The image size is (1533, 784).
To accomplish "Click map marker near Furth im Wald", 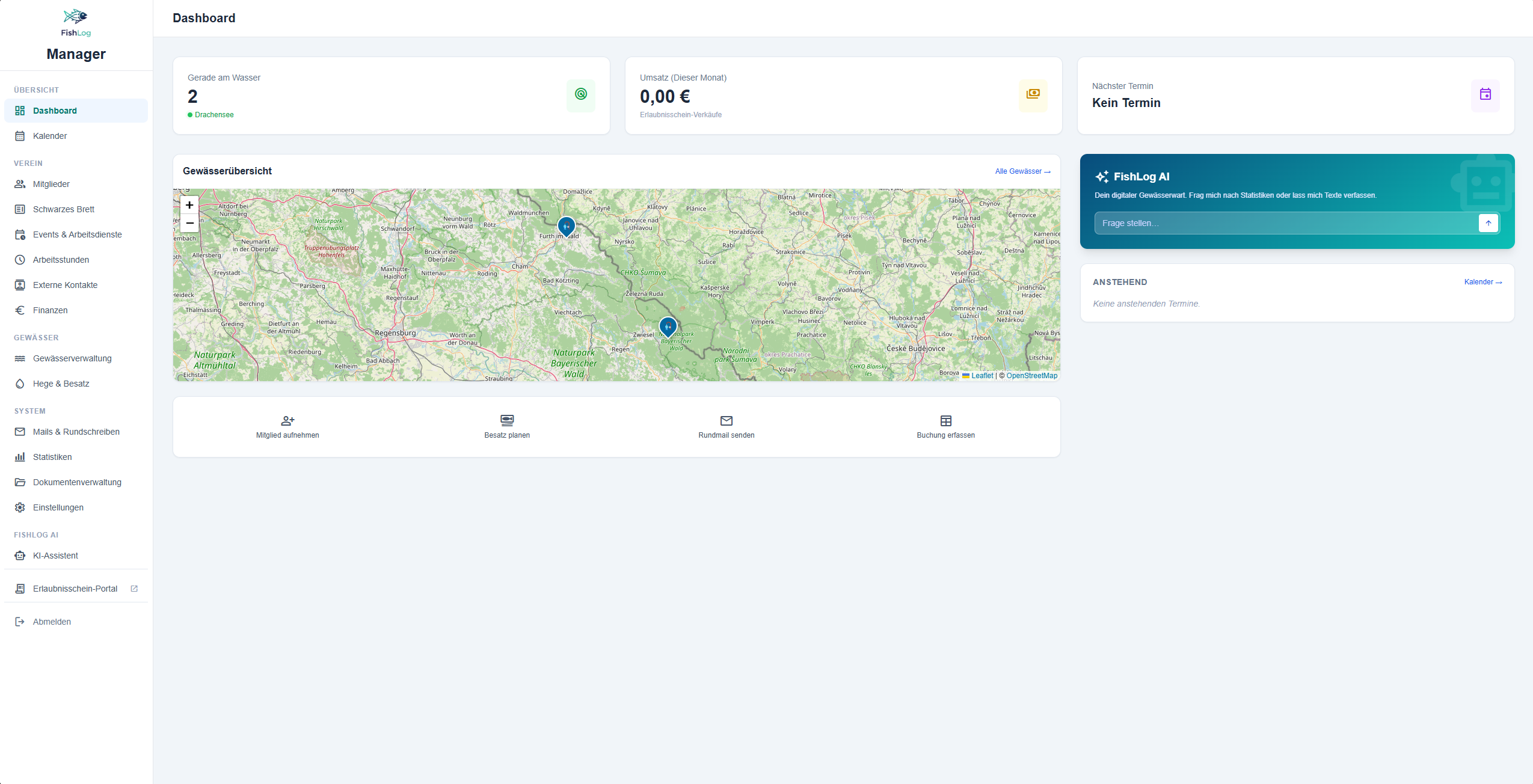I will [567, 227].
